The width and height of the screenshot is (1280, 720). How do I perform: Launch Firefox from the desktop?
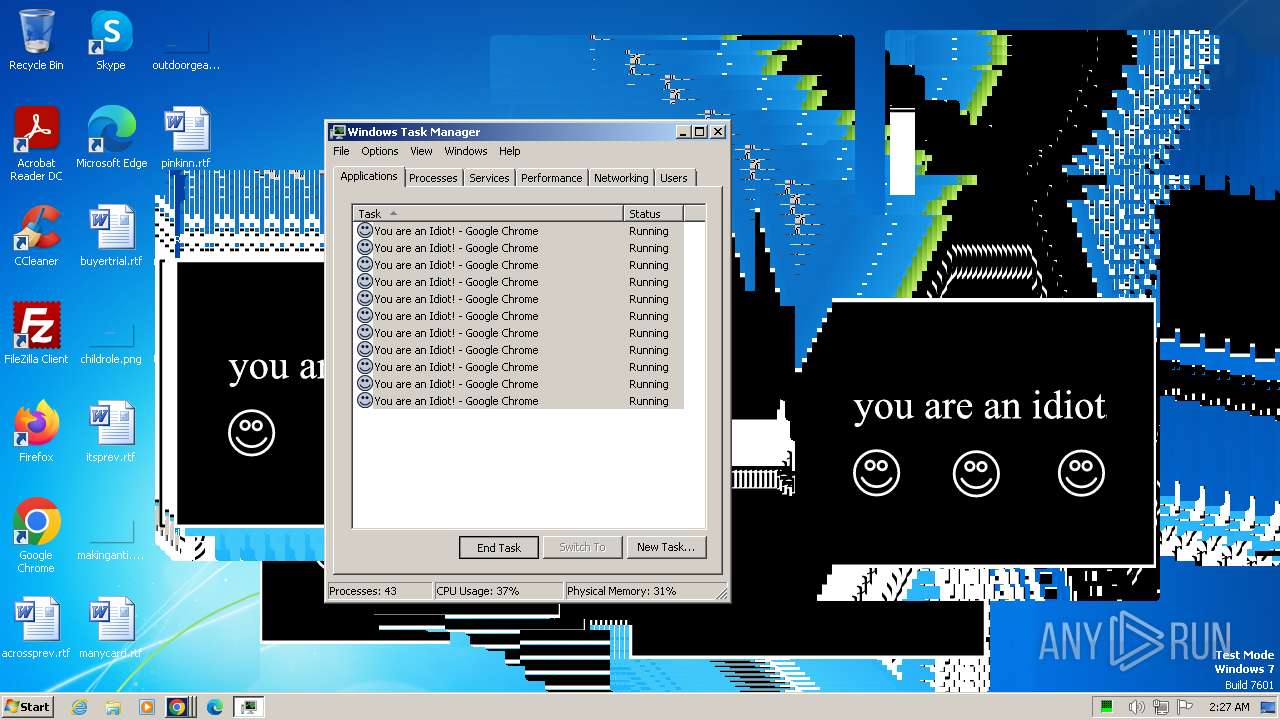pyautogui.click(x=36, y=433)
